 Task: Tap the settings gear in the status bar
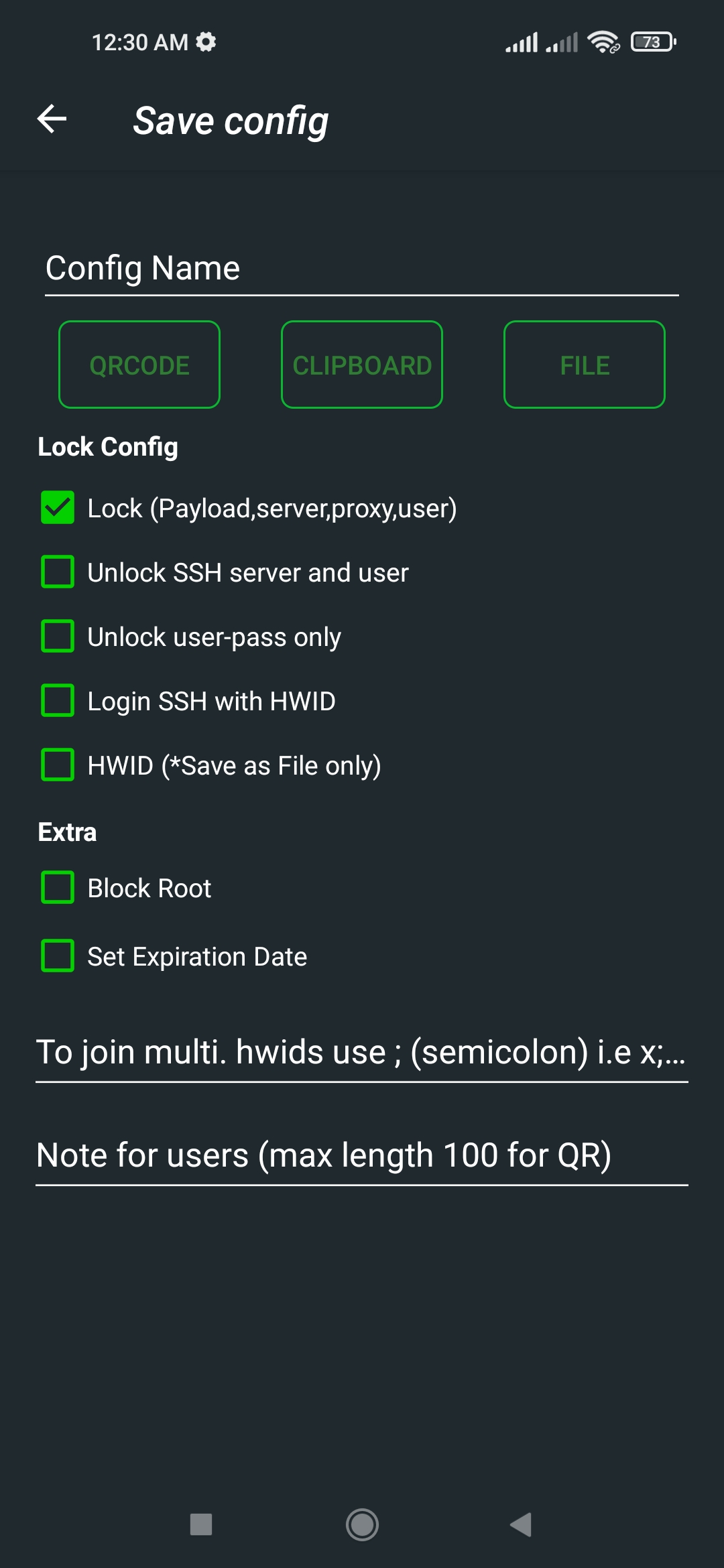pyautogui.click(x=206, y=42)
